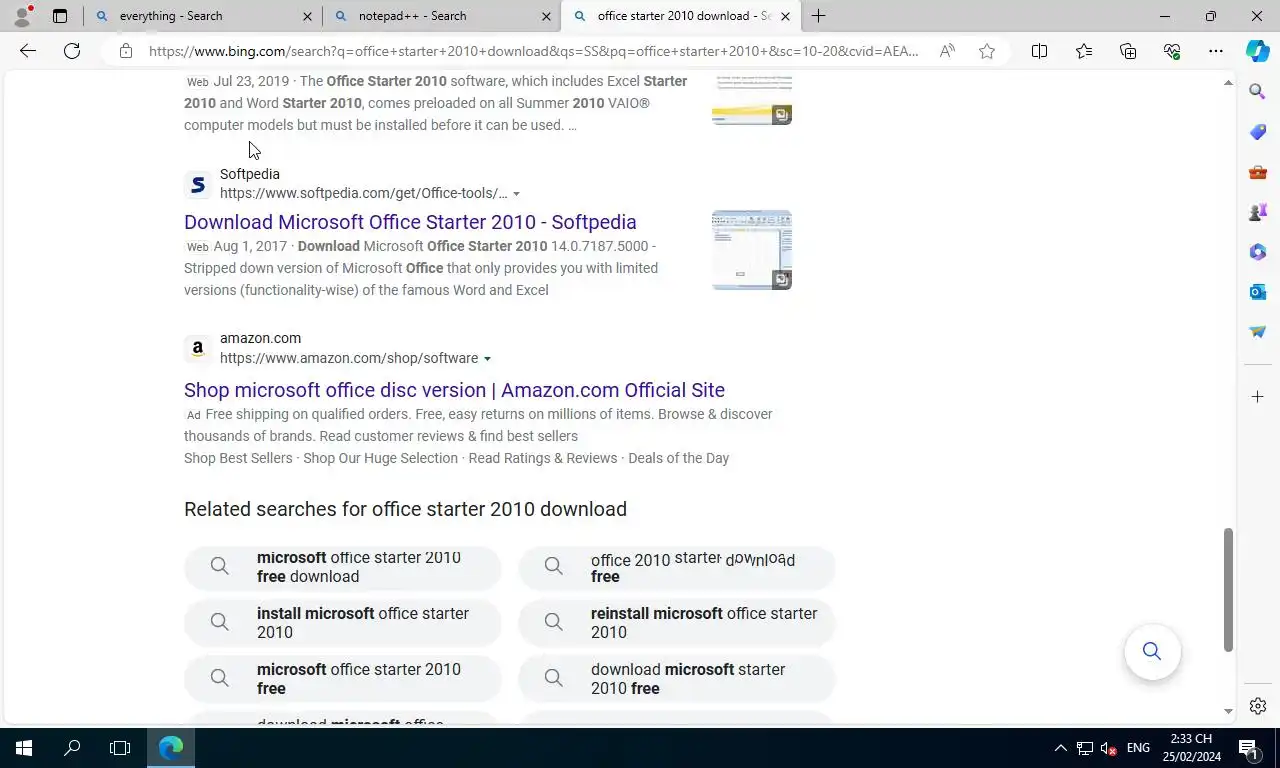The height and width of the screenshot is (768, 1280).
Task: Open volume control in system tray
Action: [x=1108, y=748]
